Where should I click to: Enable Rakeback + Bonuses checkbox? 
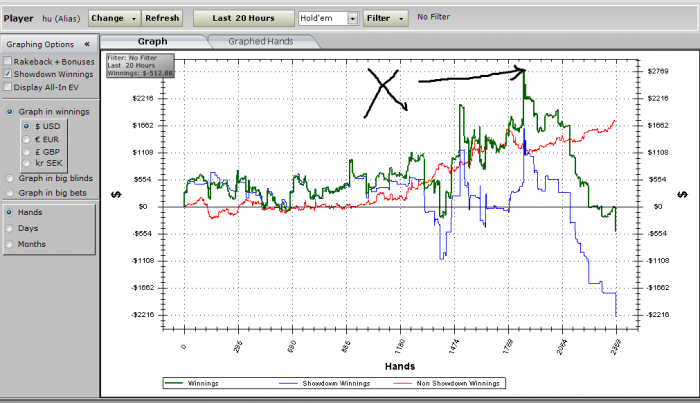point(8,61)
